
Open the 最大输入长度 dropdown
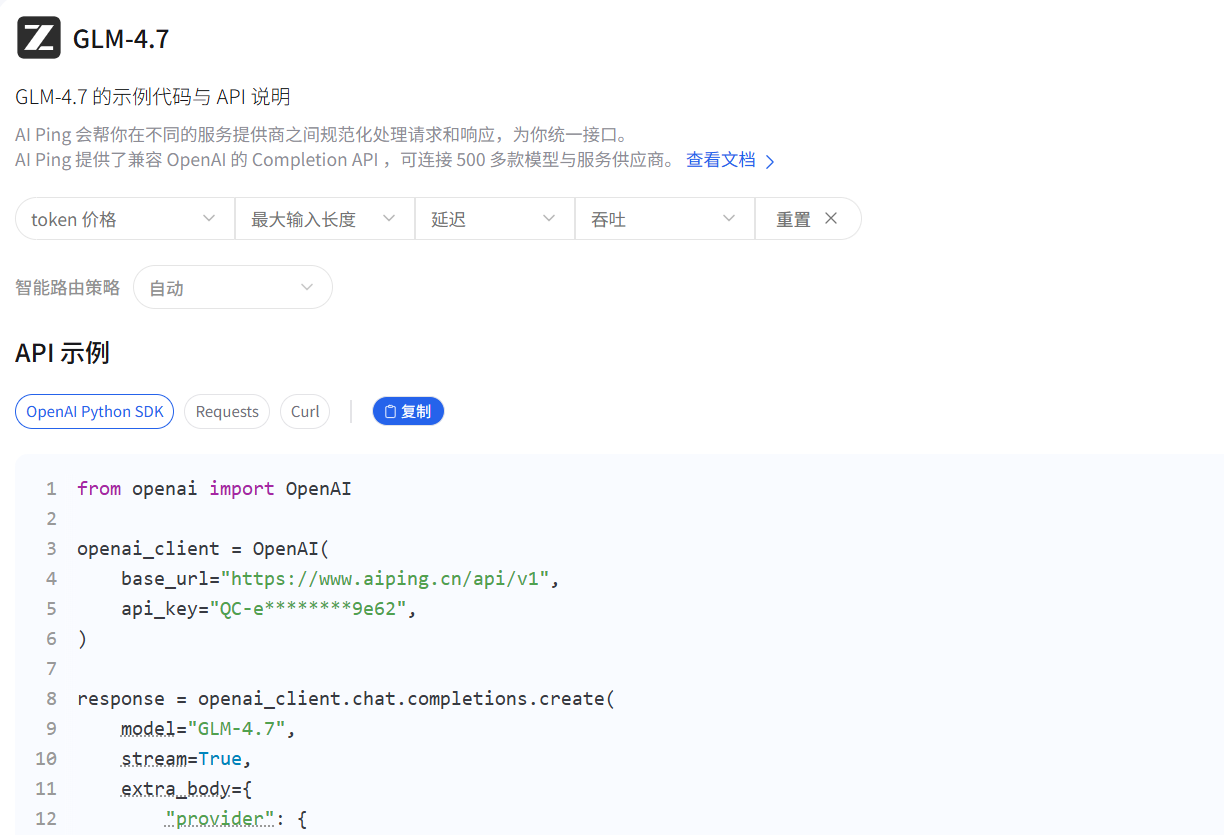coord(325,219)
